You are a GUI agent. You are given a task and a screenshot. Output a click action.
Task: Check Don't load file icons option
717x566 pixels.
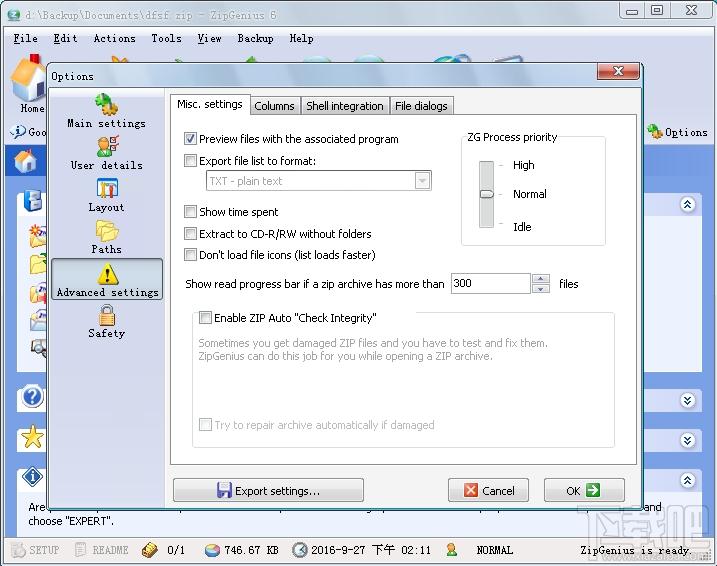click(x=190, y=255)
